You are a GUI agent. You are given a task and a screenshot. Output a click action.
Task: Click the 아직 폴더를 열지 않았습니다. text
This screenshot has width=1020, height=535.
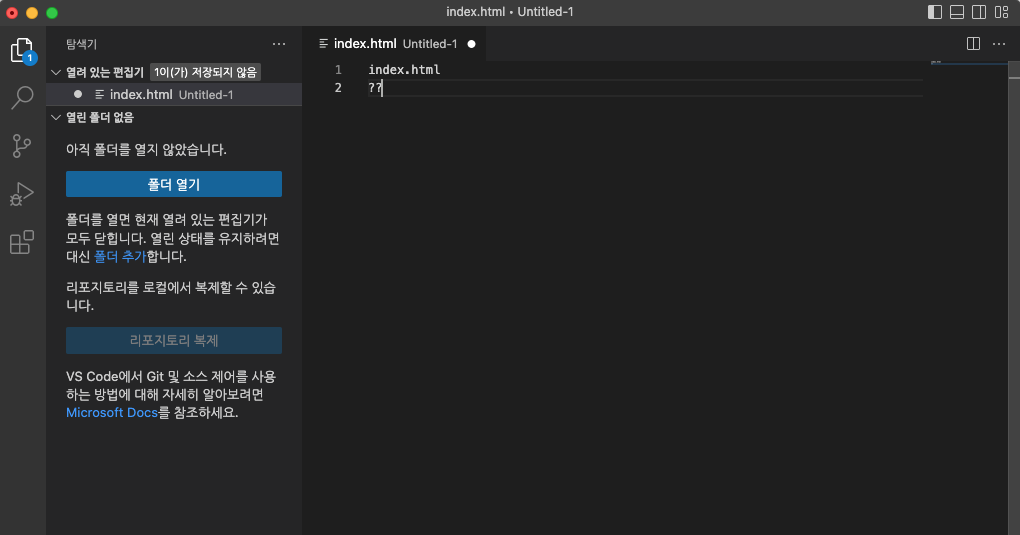(146, 150)
